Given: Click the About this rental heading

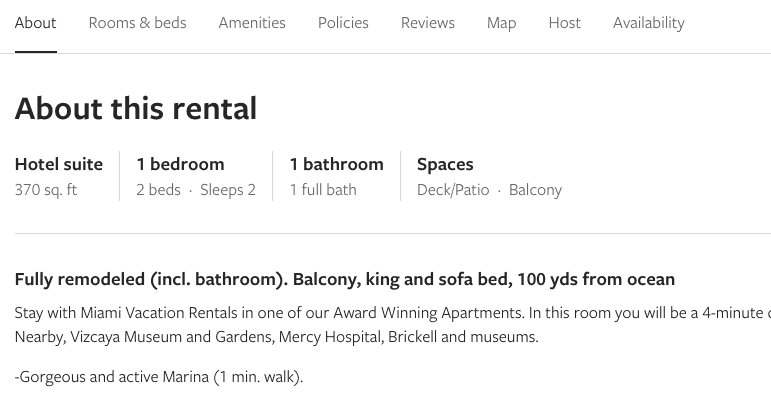Looking at the screenshot, I should click(x=136, y=108).
